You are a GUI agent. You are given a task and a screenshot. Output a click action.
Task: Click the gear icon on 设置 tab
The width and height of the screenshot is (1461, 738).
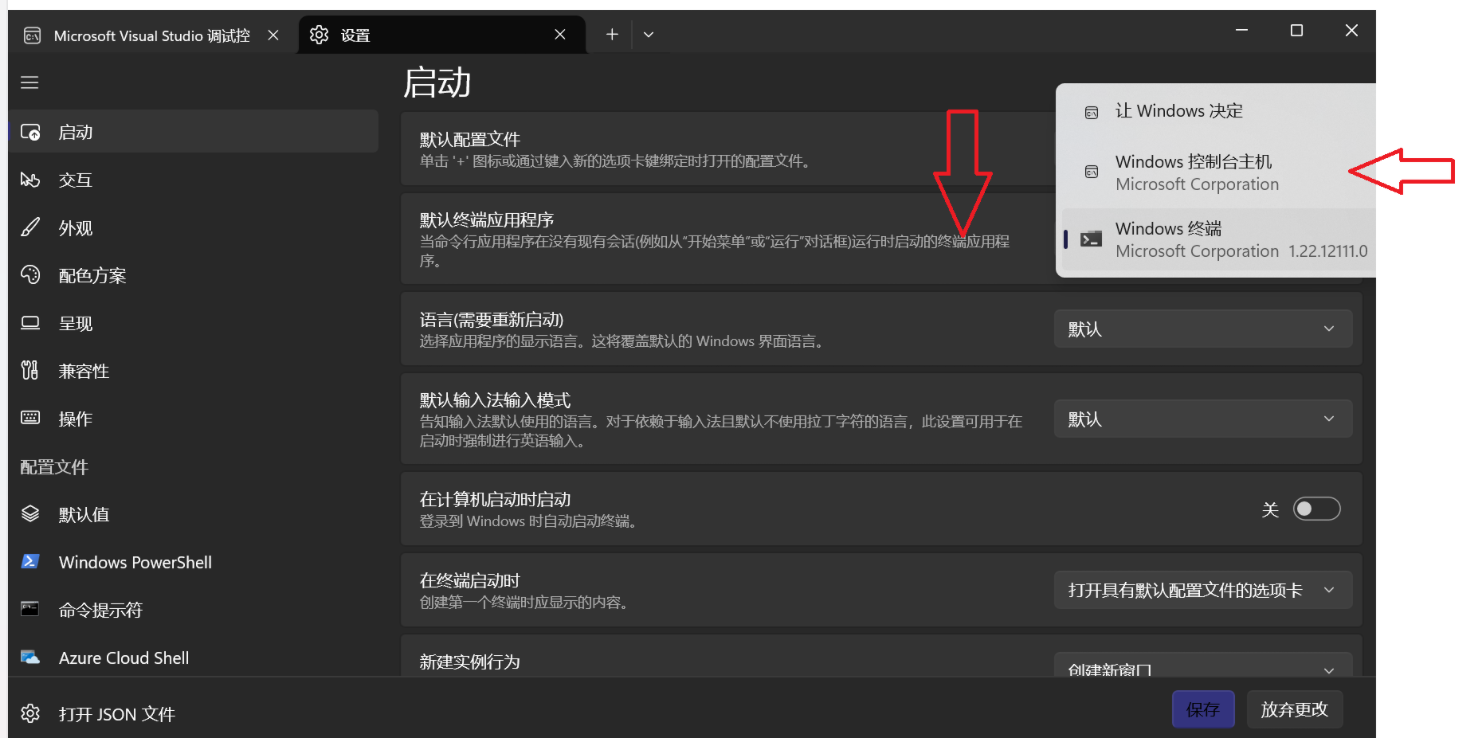(x=319, y=35)
